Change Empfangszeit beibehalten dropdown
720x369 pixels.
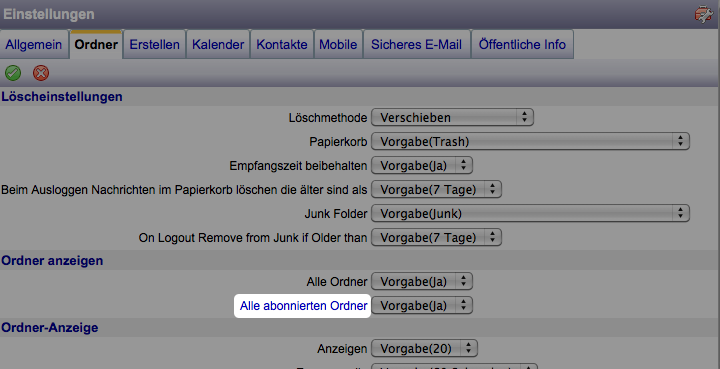[422, 165]
